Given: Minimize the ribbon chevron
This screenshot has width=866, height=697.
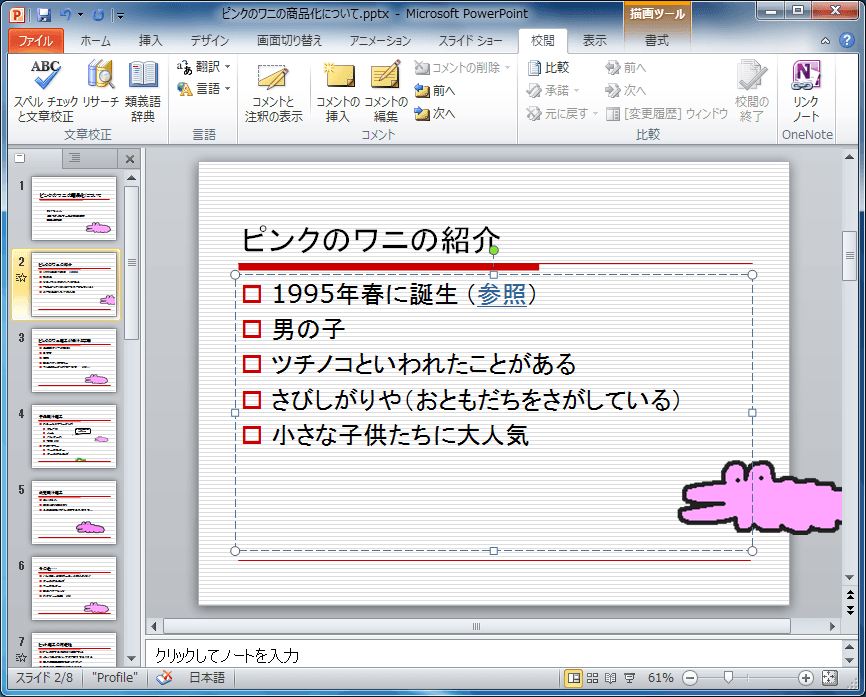Looking at the screenshot, I should [x=825, y=40].
